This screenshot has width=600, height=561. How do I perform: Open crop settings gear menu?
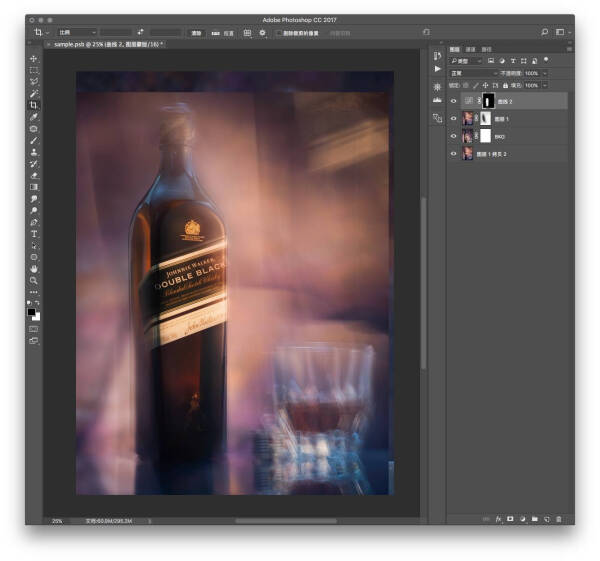(x=262, y=33)
